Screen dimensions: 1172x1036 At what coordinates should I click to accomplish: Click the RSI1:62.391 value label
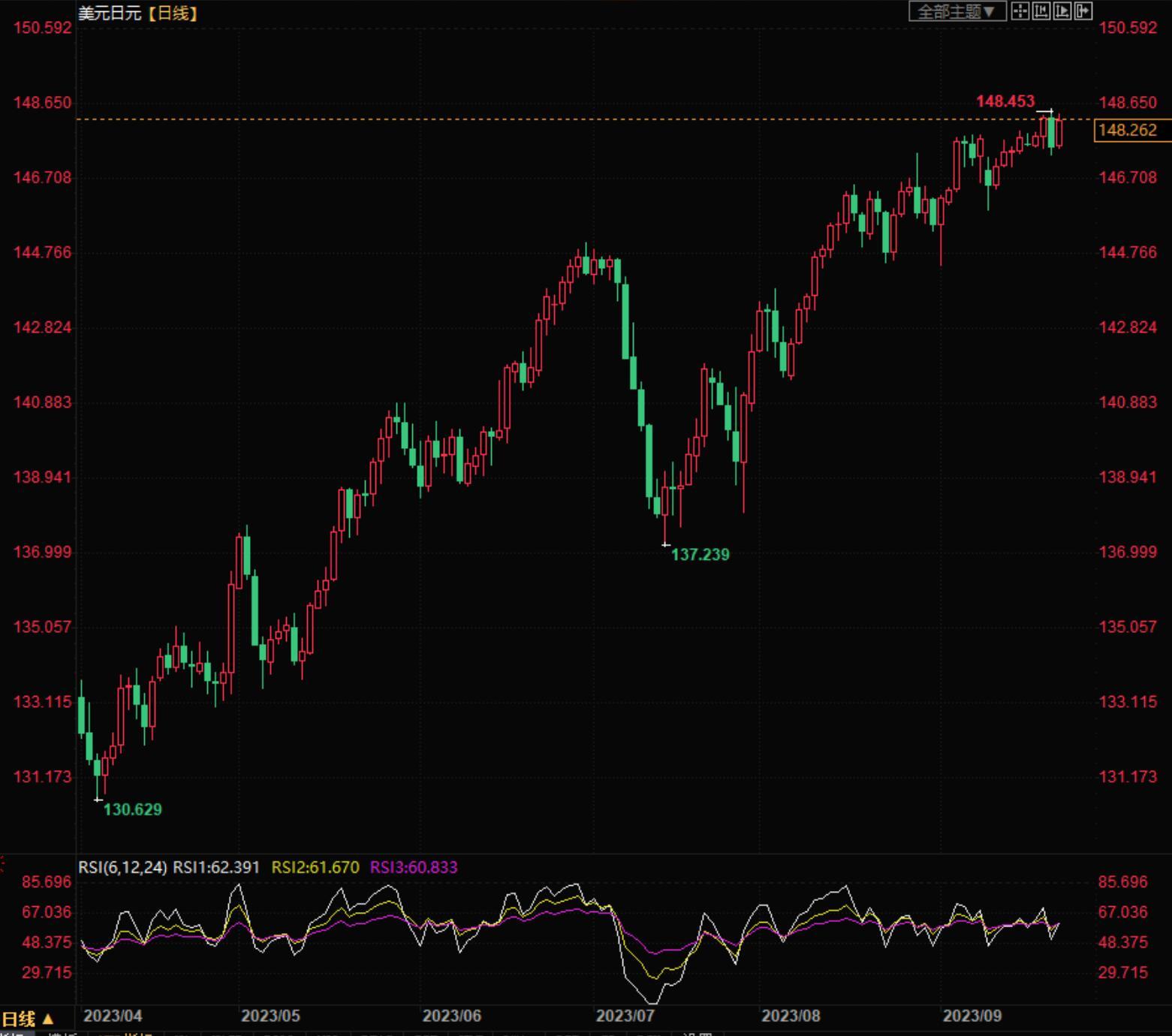pos(216,867)
